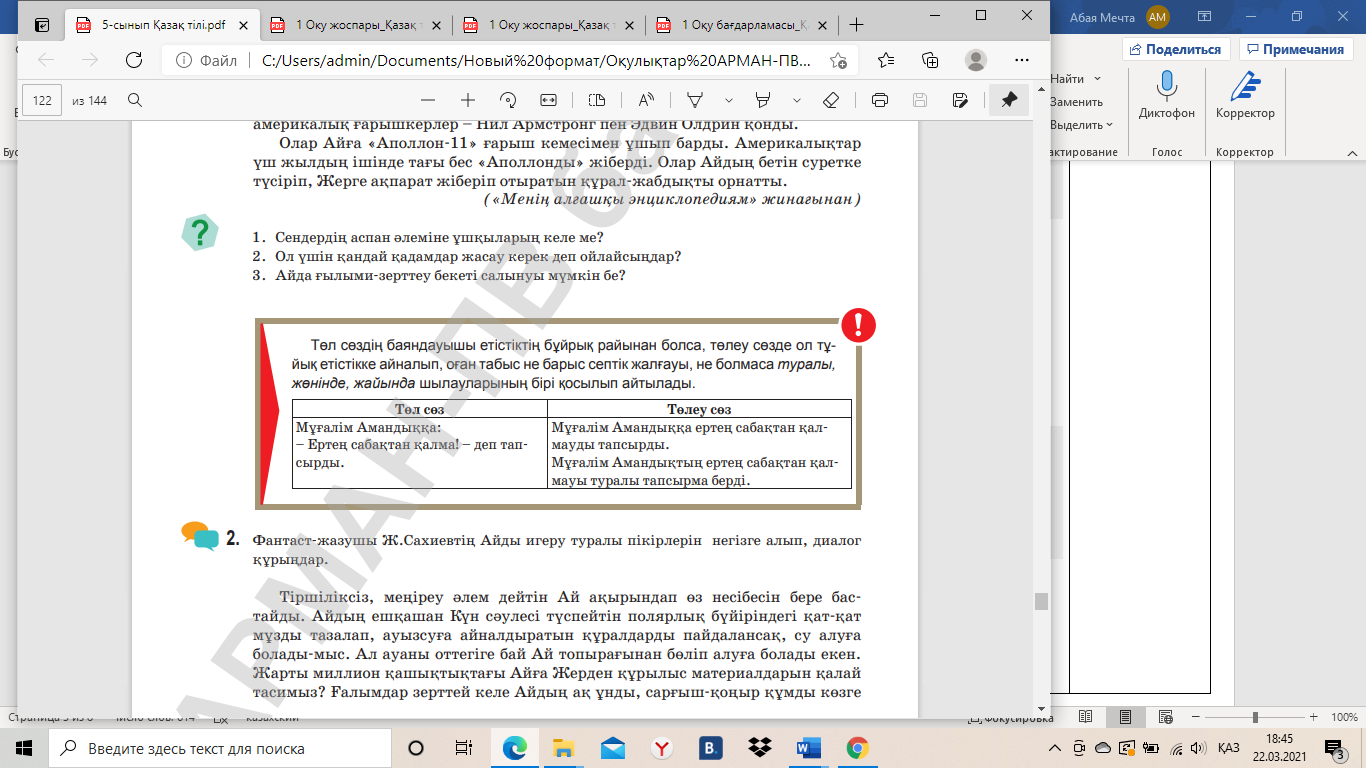Switch PDF page view layout
This screenshot has height=768, width=1366.
pos(597,100)
